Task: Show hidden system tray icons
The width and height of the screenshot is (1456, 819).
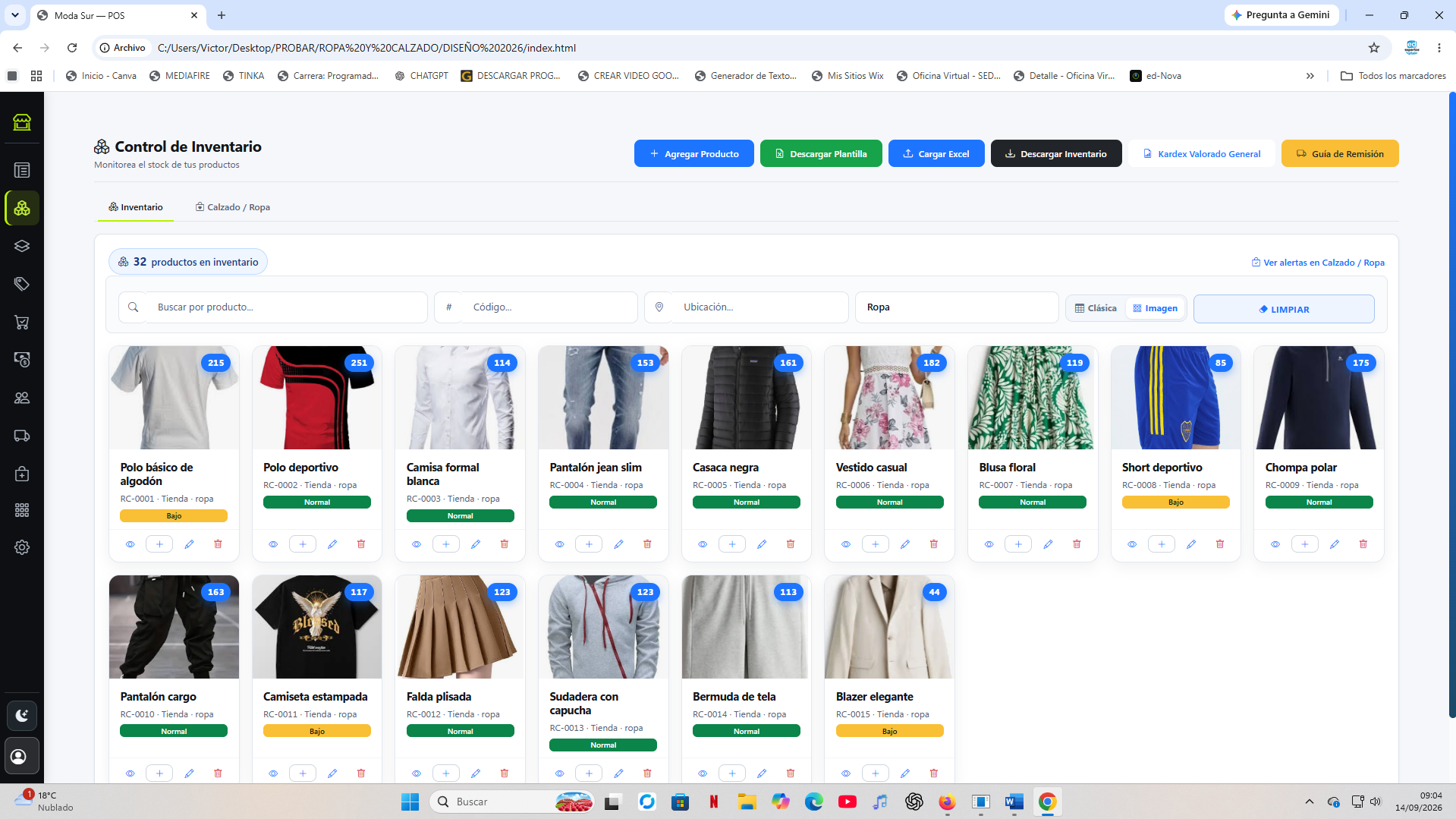Action: pyautogui.click(x=1309, y=802)
